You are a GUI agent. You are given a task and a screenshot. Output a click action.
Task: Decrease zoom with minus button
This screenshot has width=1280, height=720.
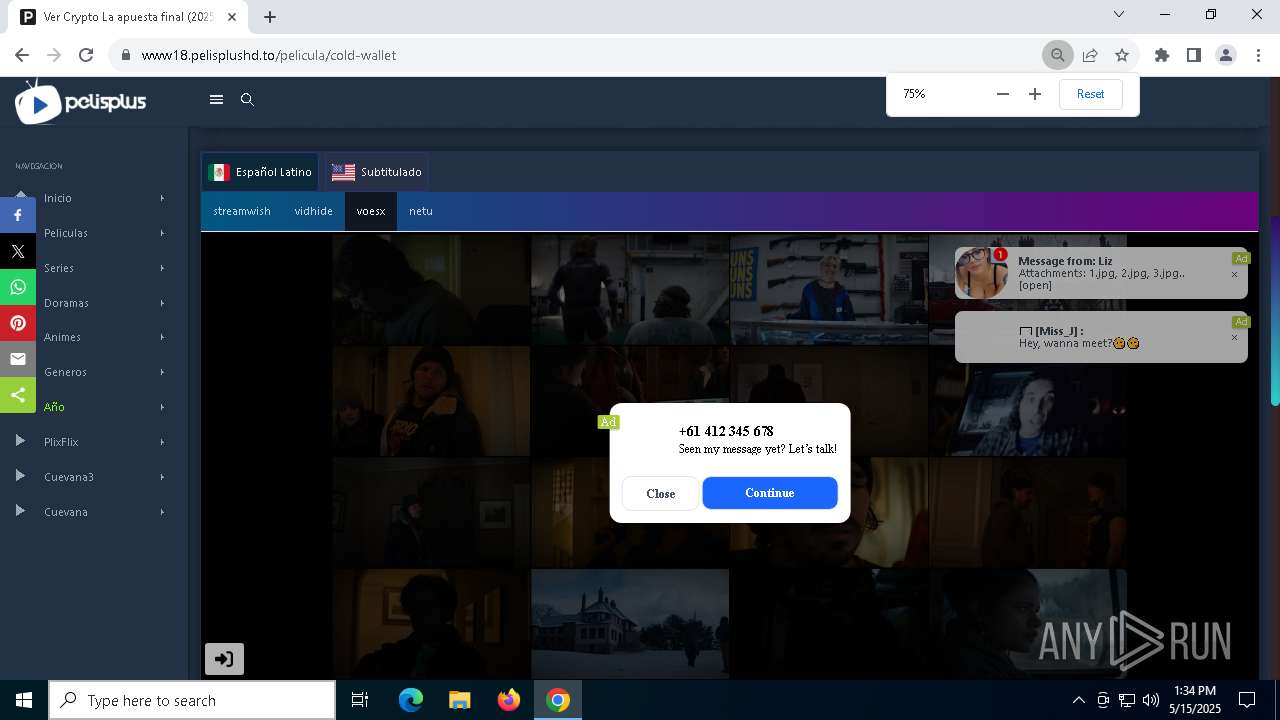(x=1003, y=94)
